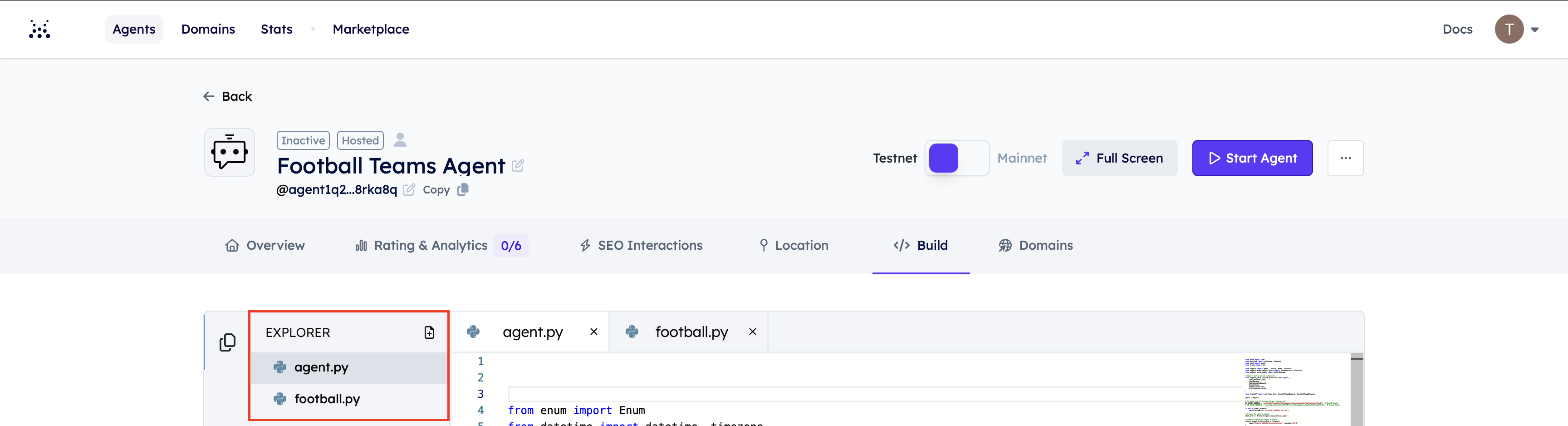
Task: Switch to the Overview tab
Action: click(x=265, y=246)
